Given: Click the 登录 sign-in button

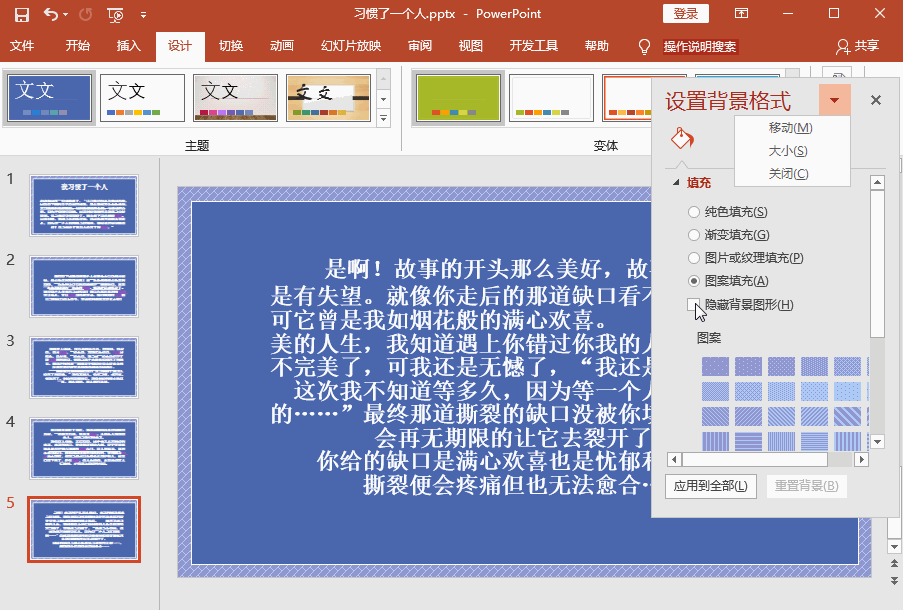Looking at the screenshot, I should click(685, 14).
